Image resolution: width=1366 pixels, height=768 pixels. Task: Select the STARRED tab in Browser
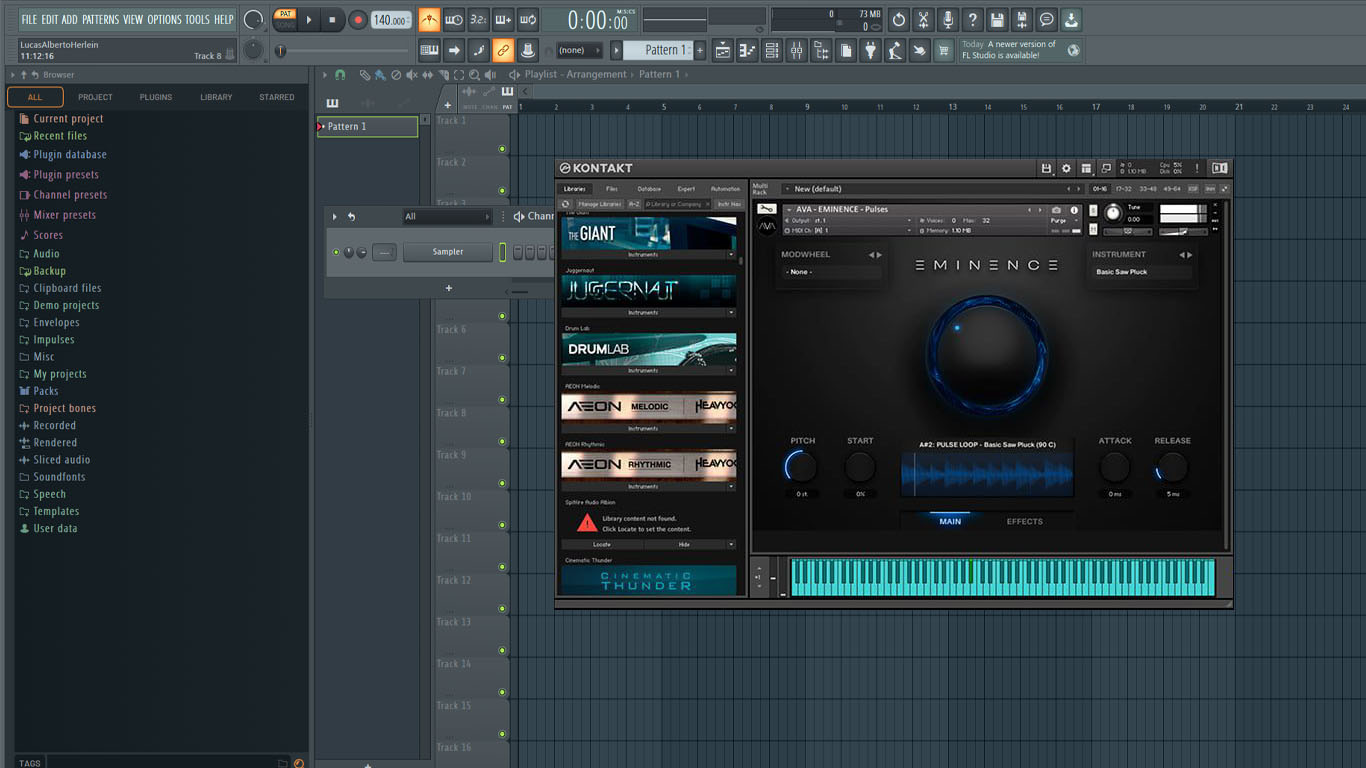tap(277, 97)
